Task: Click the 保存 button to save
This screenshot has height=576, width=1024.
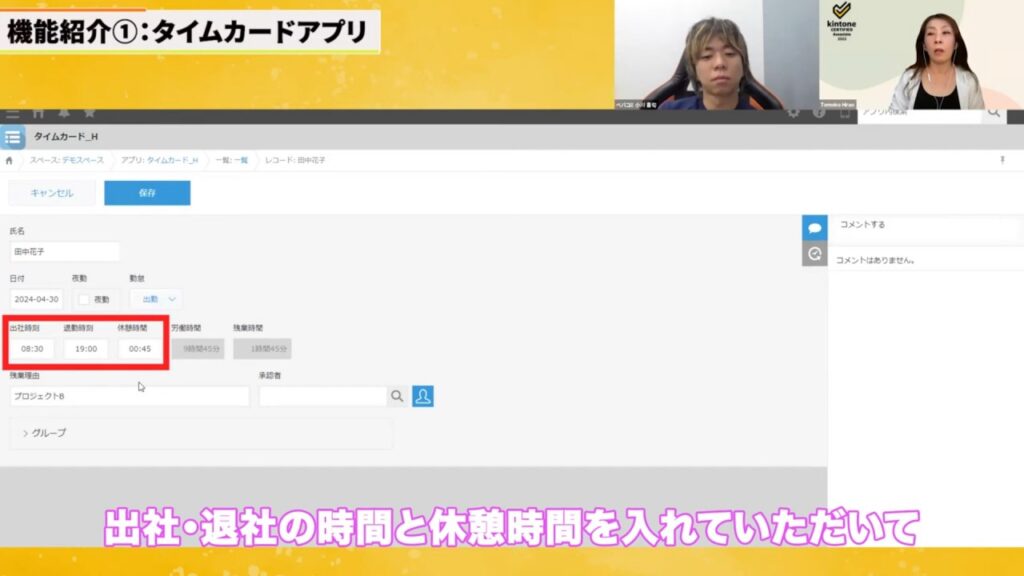Action: (147, 193)
